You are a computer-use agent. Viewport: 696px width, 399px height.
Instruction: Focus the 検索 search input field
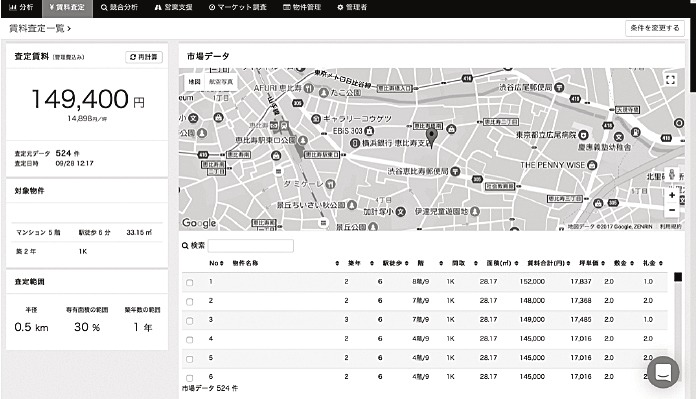[x=250, y=246]
